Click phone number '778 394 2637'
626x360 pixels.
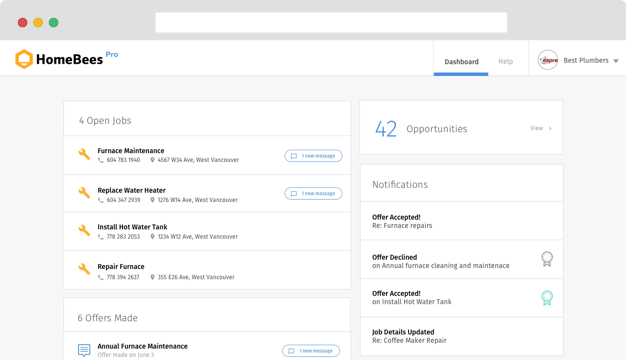click(123, 277)
